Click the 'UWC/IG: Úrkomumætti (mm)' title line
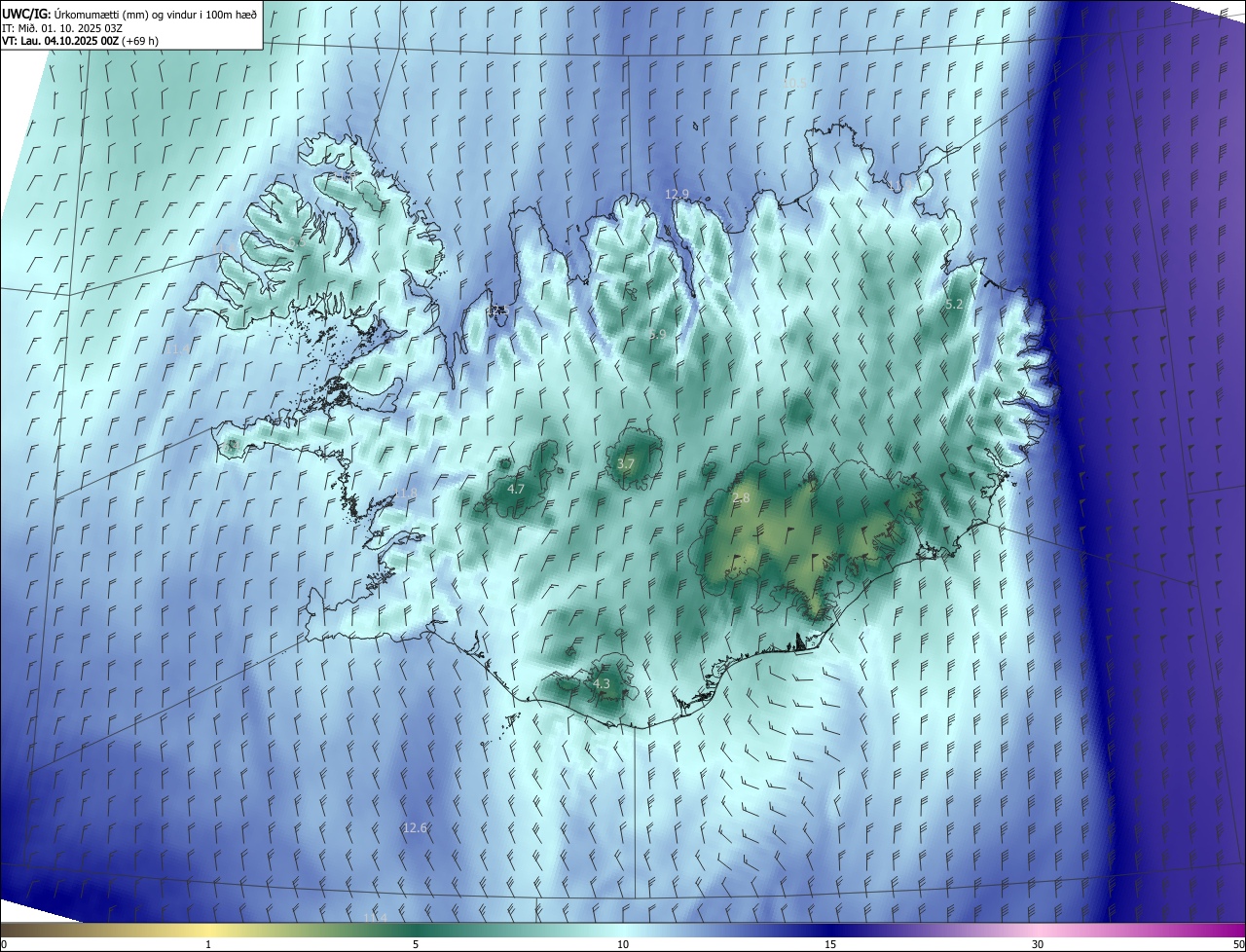This screenshot has width=1246, height=952. click(129, 14)
